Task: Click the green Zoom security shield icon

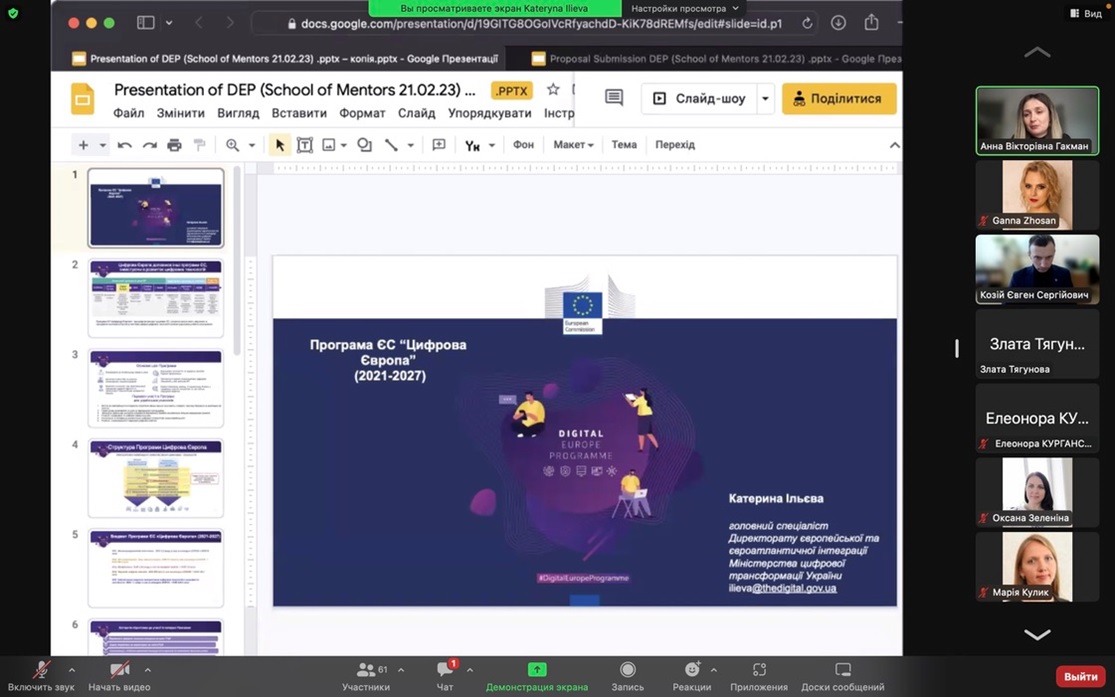Action: click(13, 13)
